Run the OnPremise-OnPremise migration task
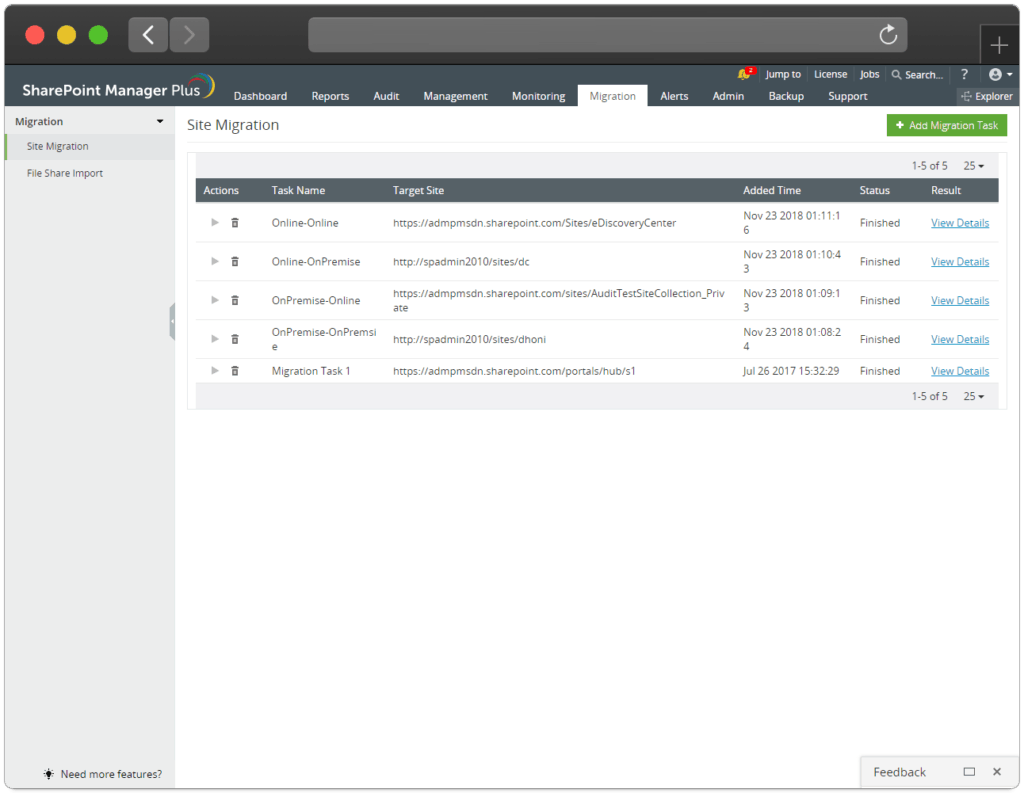Image resolution: width=1024 pixels, height=793 pixels. (214, 339)
